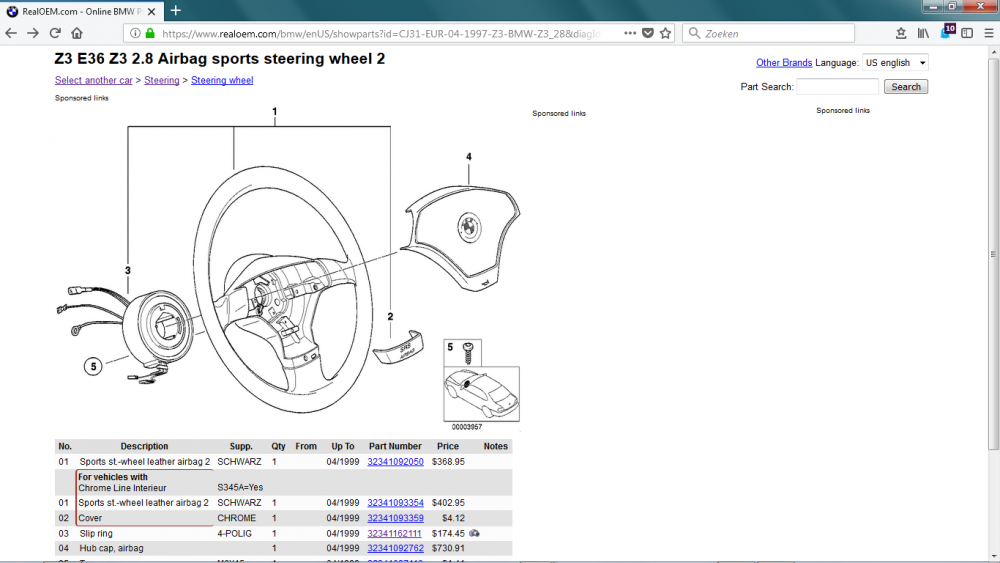This screenshot has width=1000, height=563.
Task: Click the steering wheel parts diagram
Action: tap(288, 268)
